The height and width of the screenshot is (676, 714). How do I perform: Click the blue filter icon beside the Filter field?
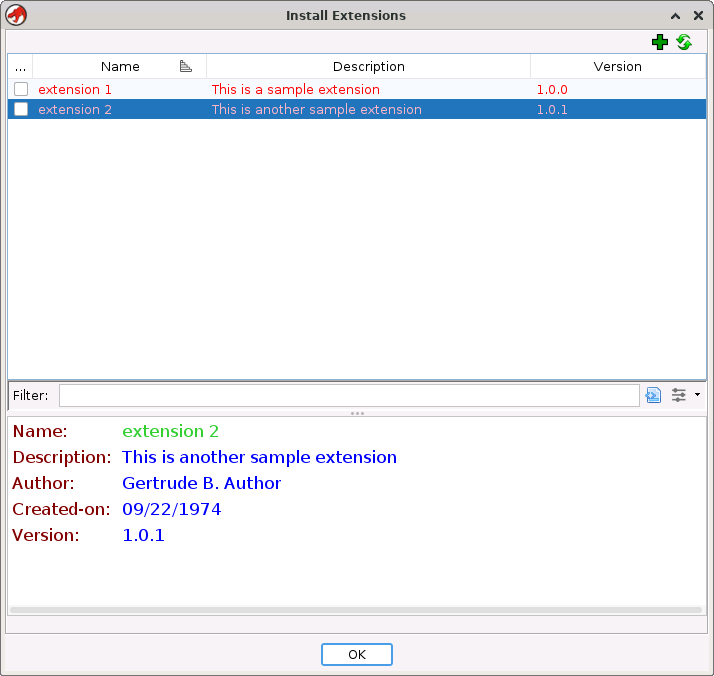coord(654,395)
